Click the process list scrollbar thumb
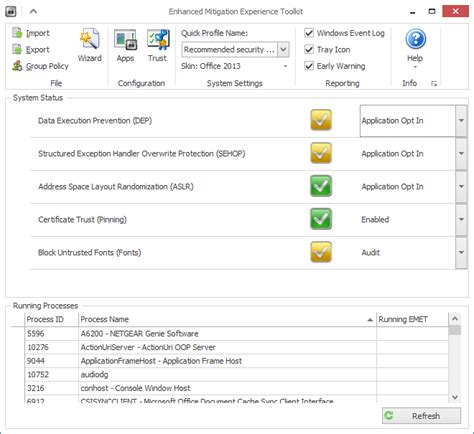Screen dimensions: 474x434 coord(455,330)
